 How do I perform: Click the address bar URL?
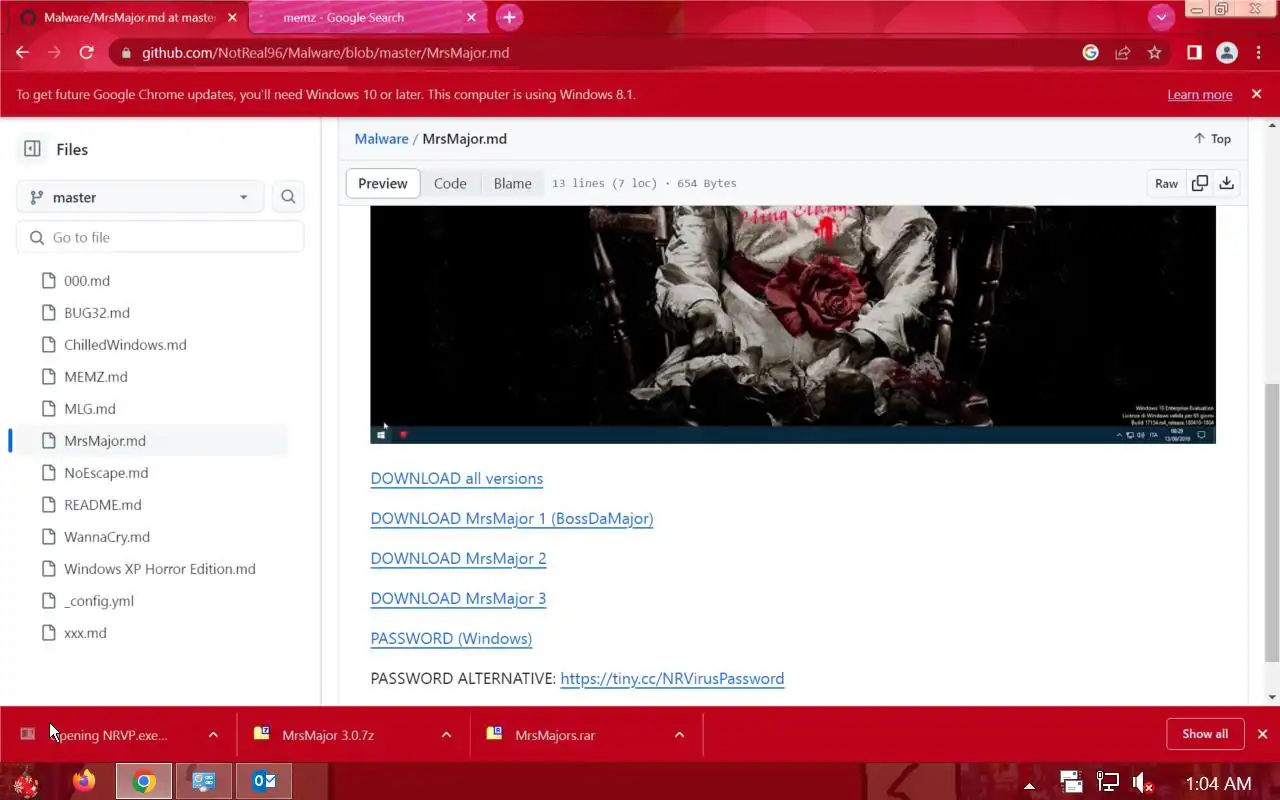click(325, 53)
